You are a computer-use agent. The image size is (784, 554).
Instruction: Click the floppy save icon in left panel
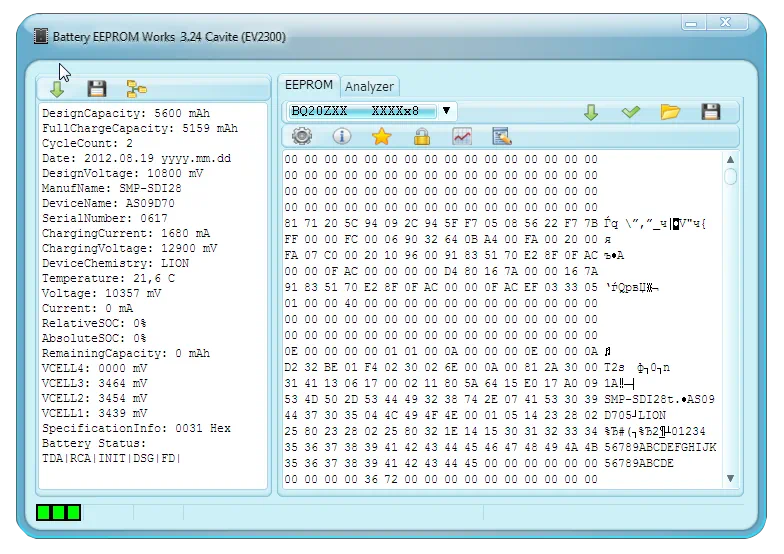(x=96, y=89)
